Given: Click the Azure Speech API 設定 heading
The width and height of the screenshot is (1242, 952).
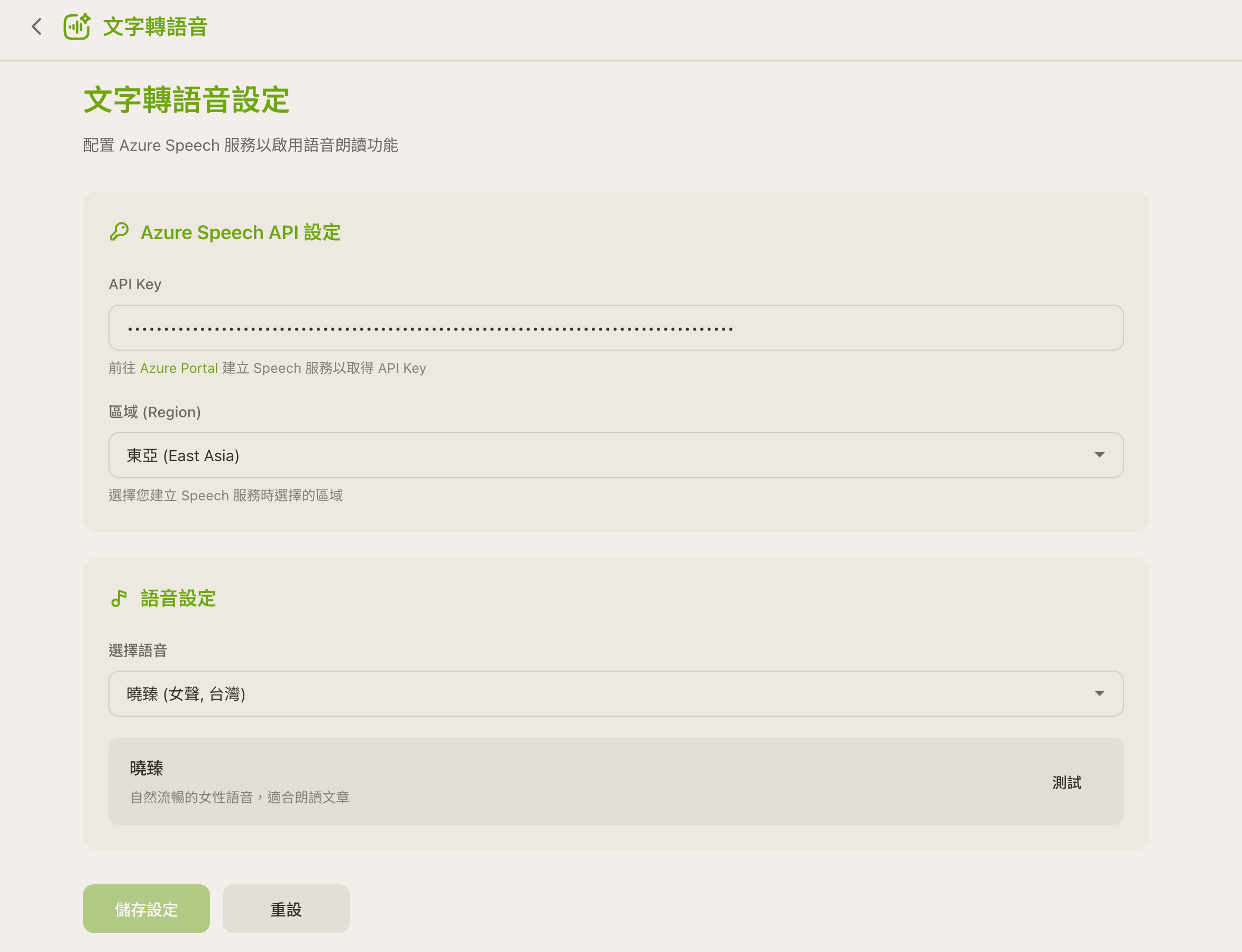Looking at the screenshot, I should (x=240, y=232).
